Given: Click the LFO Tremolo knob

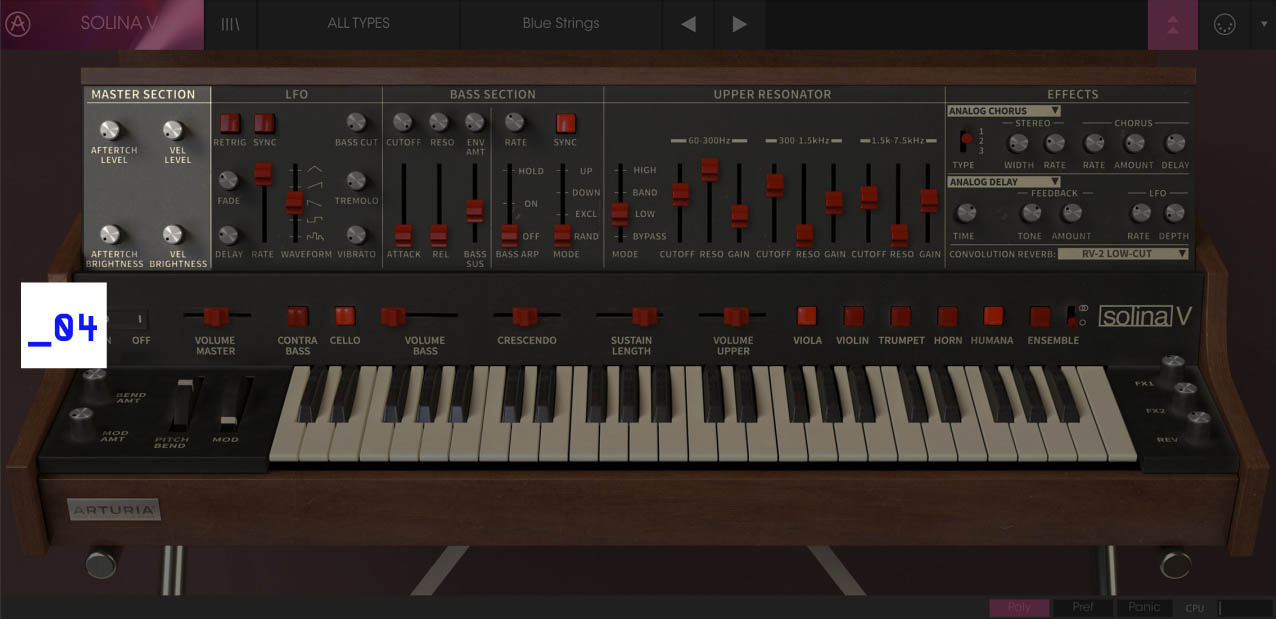Looking at the screenshot, I should pyautogui.click(x=356, y=181).
